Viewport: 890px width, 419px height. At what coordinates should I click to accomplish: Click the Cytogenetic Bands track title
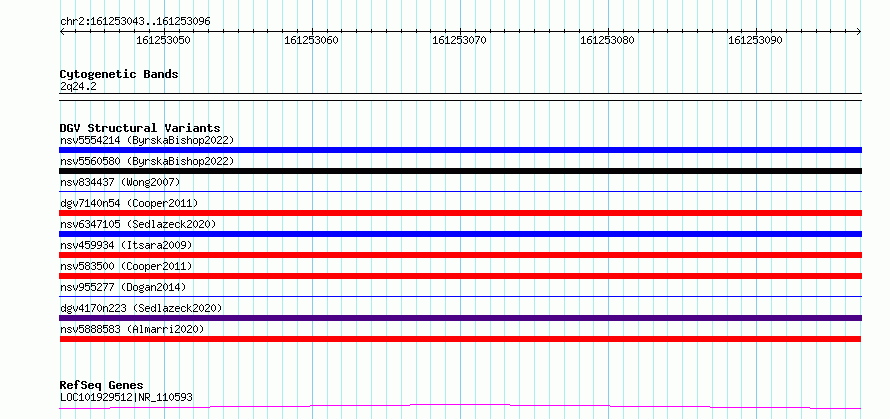pos(119,74)
